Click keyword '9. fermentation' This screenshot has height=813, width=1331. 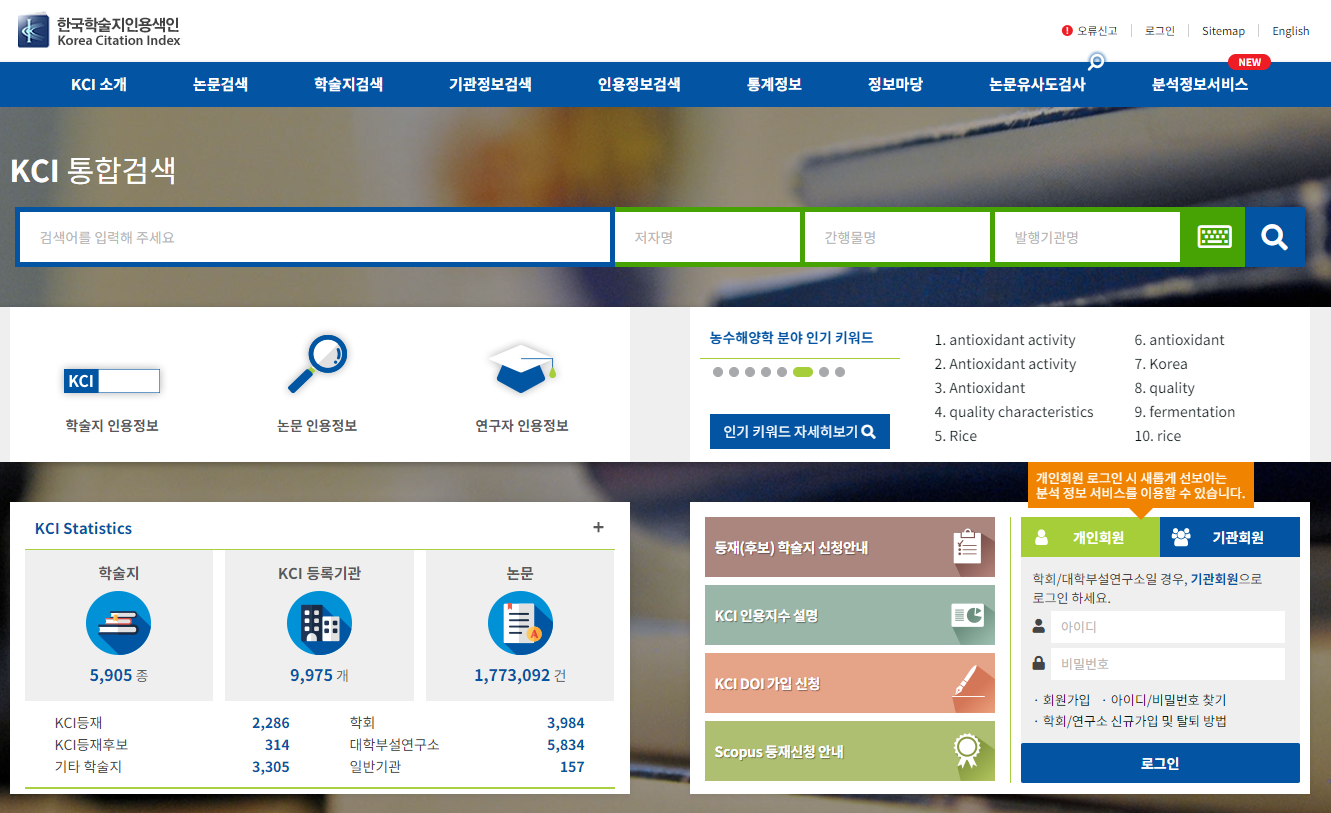pyautogui.click(x=1185, y=412)
